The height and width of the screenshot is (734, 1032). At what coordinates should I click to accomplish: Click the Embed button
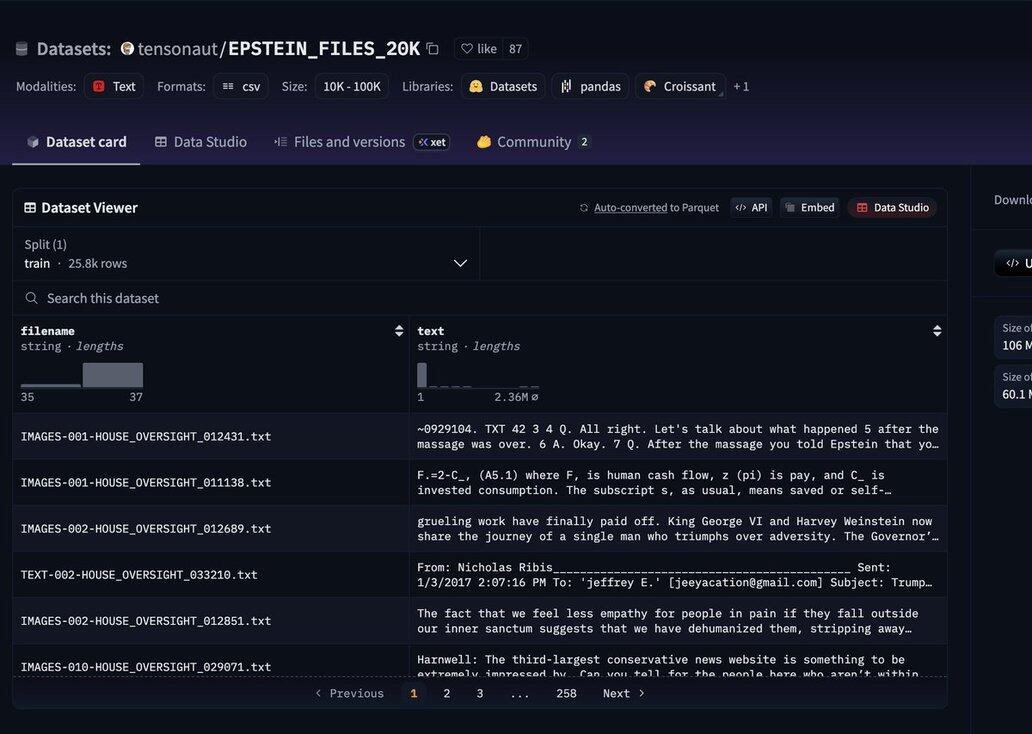(x=809, y=208)
